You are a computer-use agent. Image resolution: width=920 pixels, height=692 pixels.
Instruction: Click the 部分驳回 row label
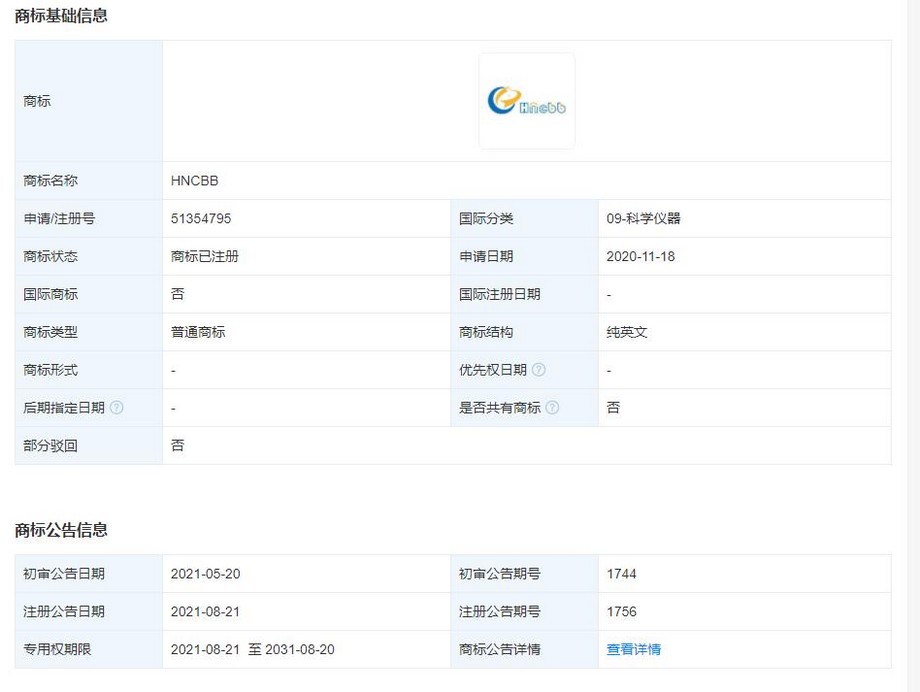[50, 446]
